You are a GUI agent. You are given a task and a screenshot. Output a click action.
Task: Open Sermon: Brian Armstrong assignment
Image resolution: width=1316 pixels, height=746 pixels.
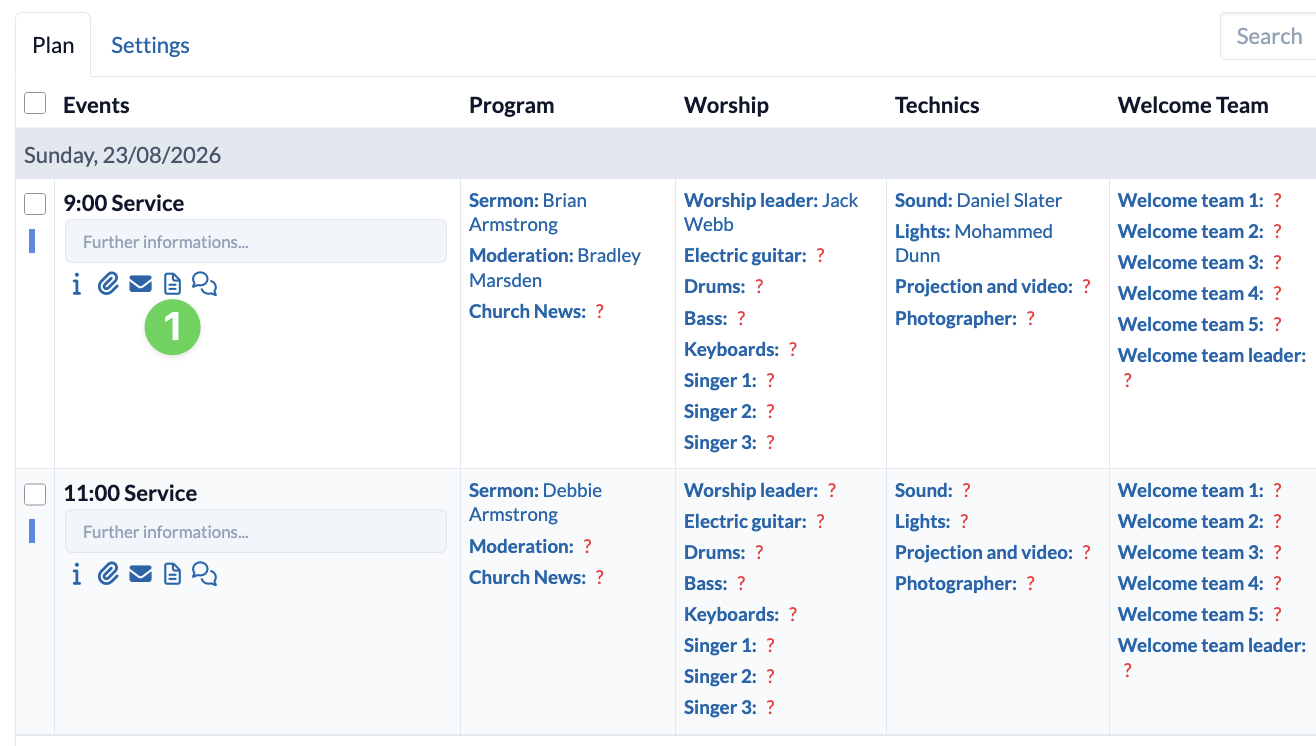click(x=528, y=212)
